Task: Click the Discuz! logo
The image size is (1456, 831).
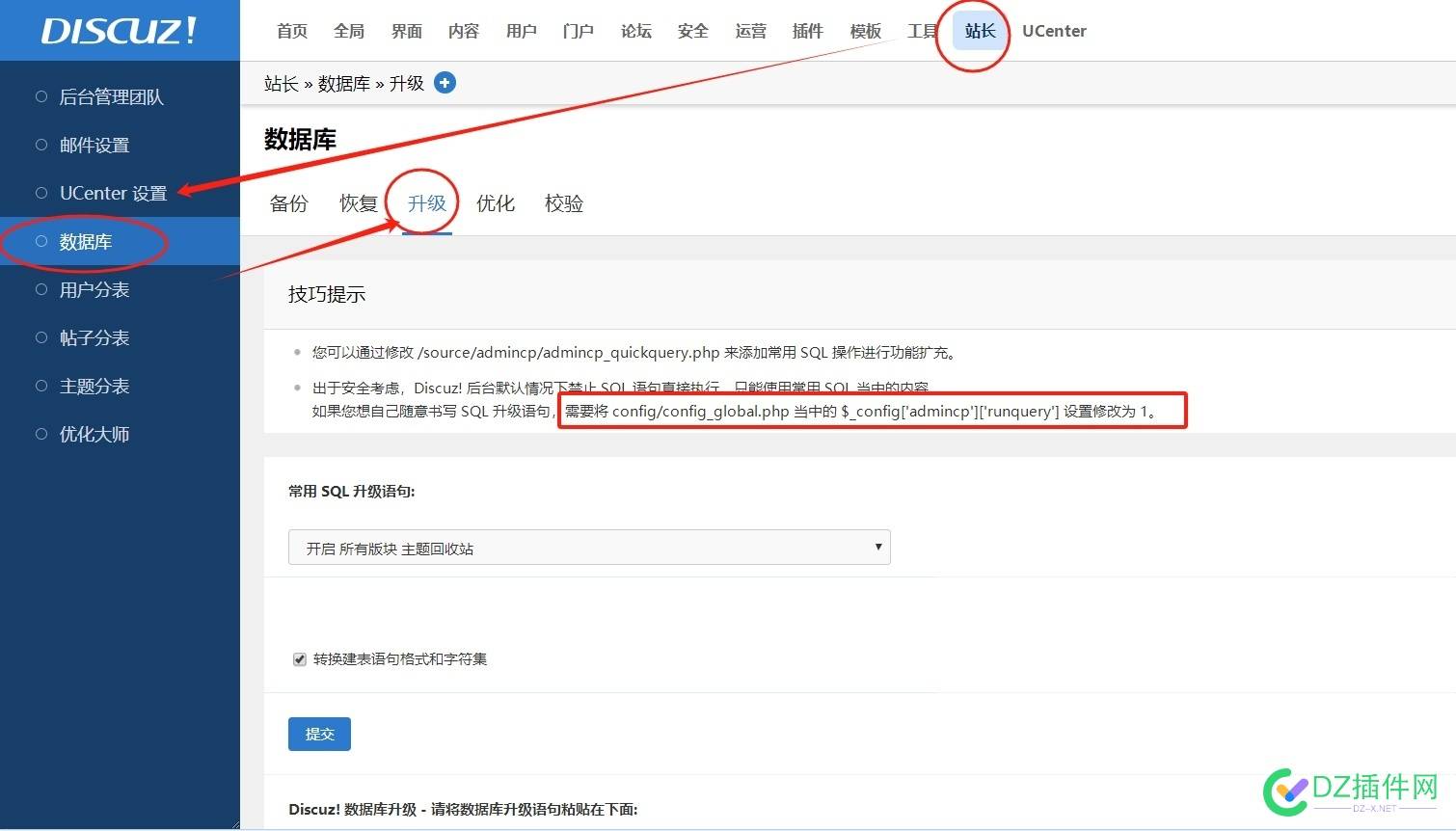Action: coord(120,31)
